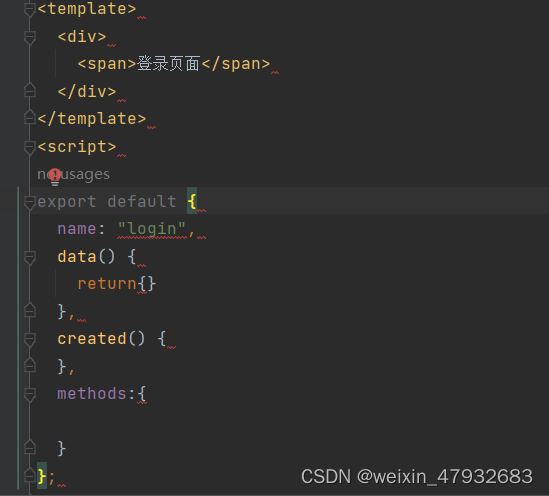The height and width of the screenshot is (496, 549).
Task: Collapse the opening template tag fold marker
Action: (x=30, y=9)
